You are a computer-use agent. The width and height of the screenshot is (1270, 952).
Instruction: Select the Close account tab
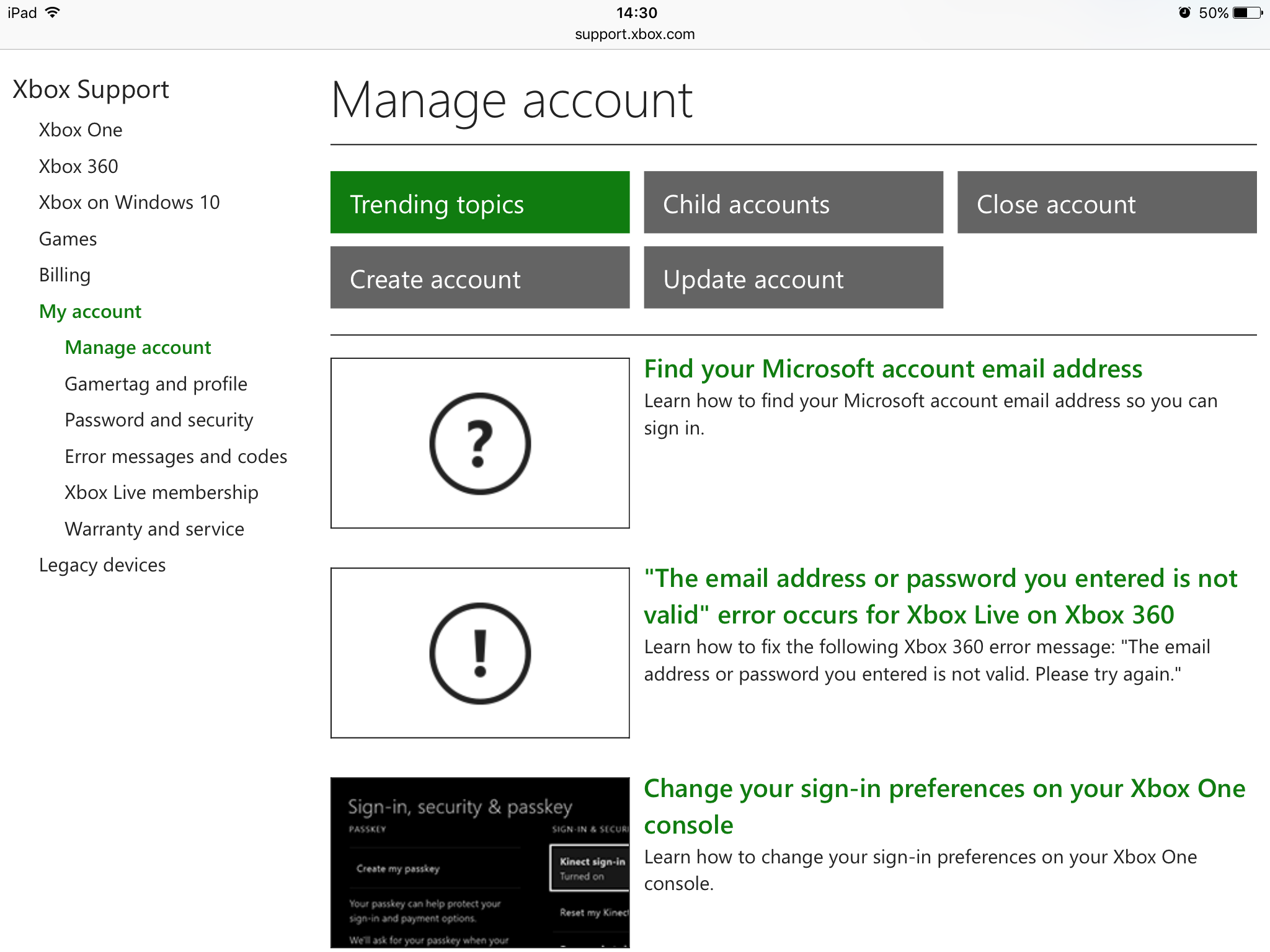click(1107, 202)
